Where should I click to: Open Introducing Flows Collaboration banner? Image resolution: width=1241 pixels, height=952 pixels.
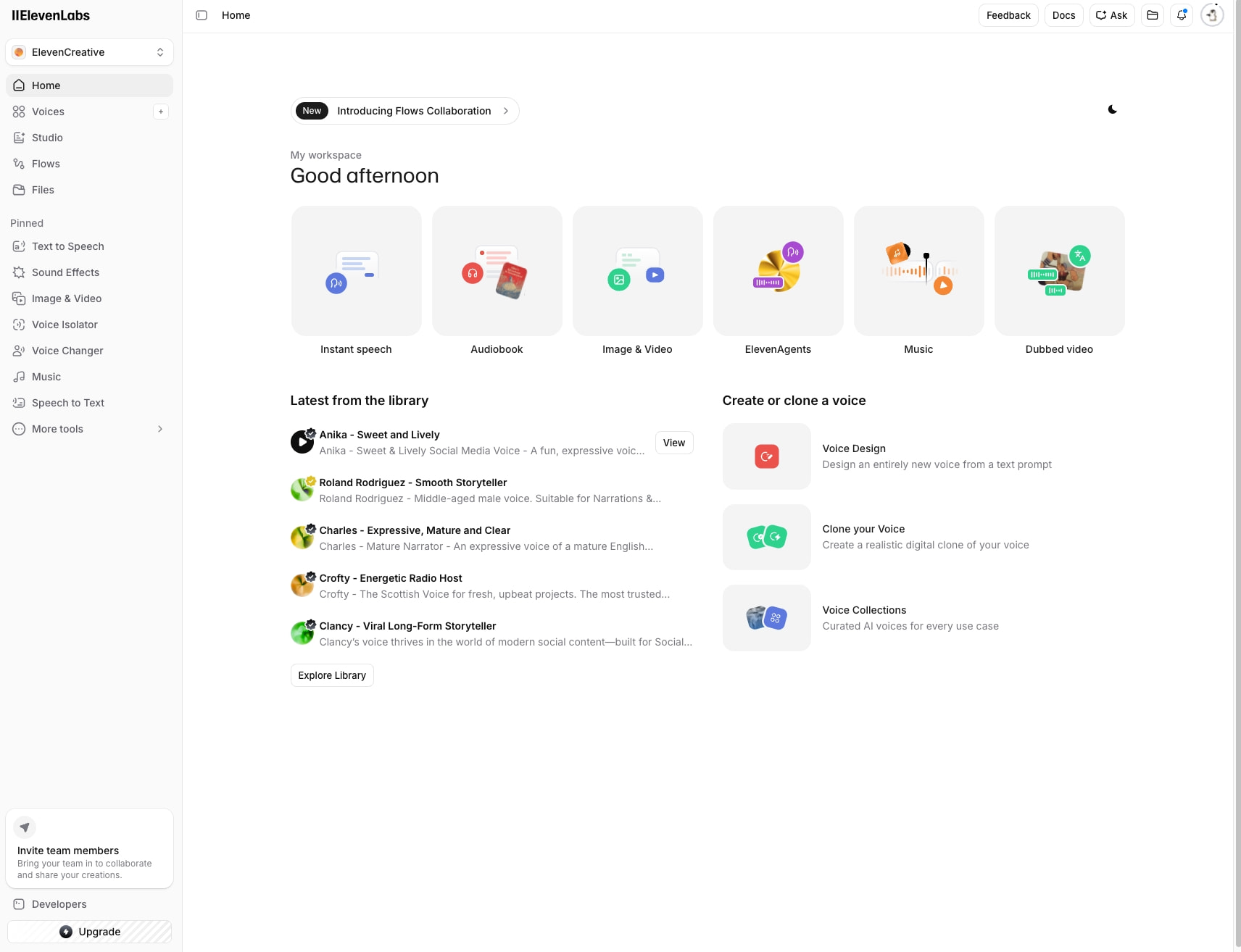click(404, 111)
